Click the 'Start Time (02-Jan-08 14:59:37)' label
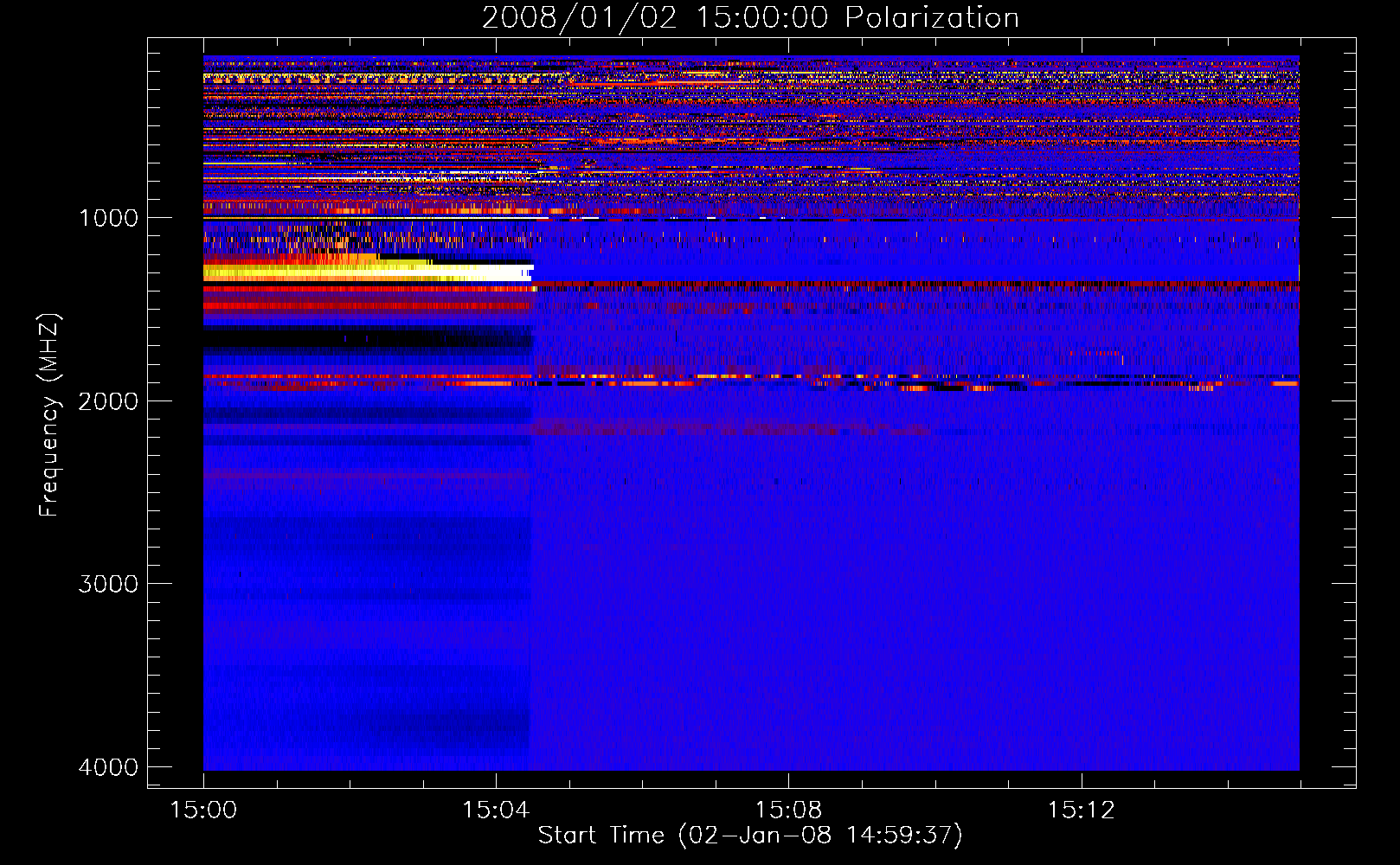The width and height of the screenshot is (1400, 865). click(x=750, y=836)
